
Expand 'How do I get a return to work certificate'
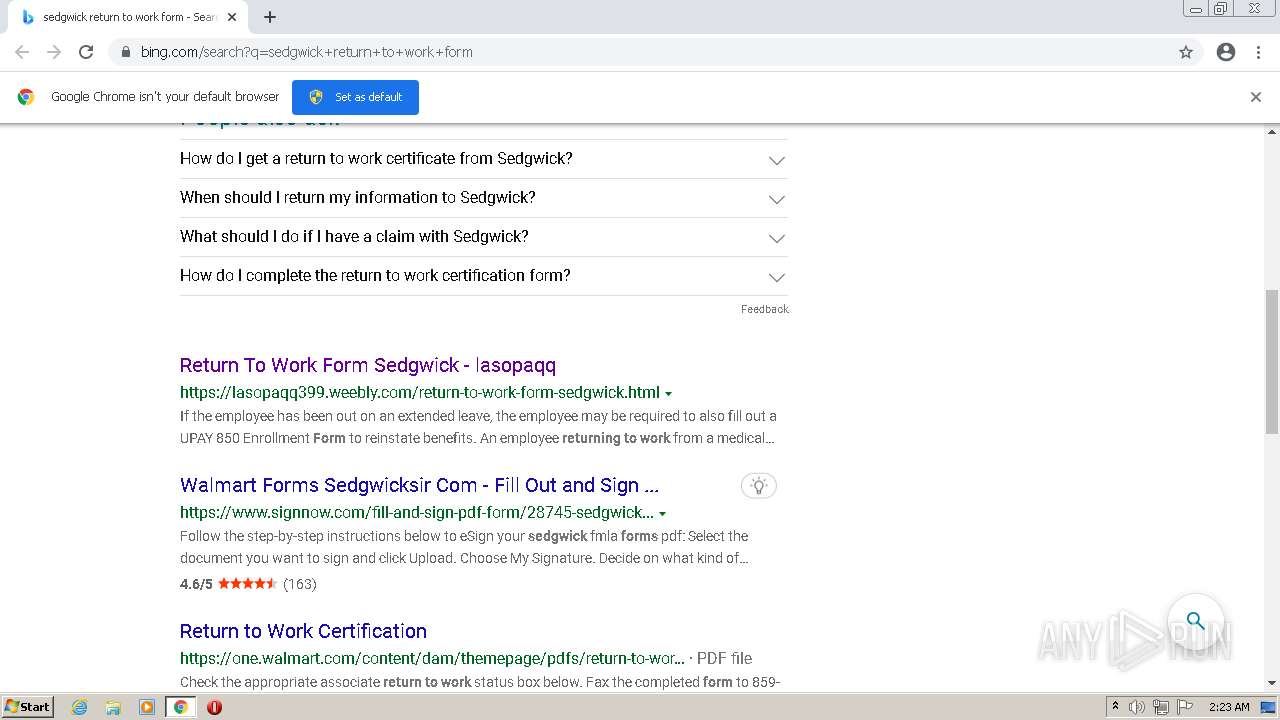point(483,159)
